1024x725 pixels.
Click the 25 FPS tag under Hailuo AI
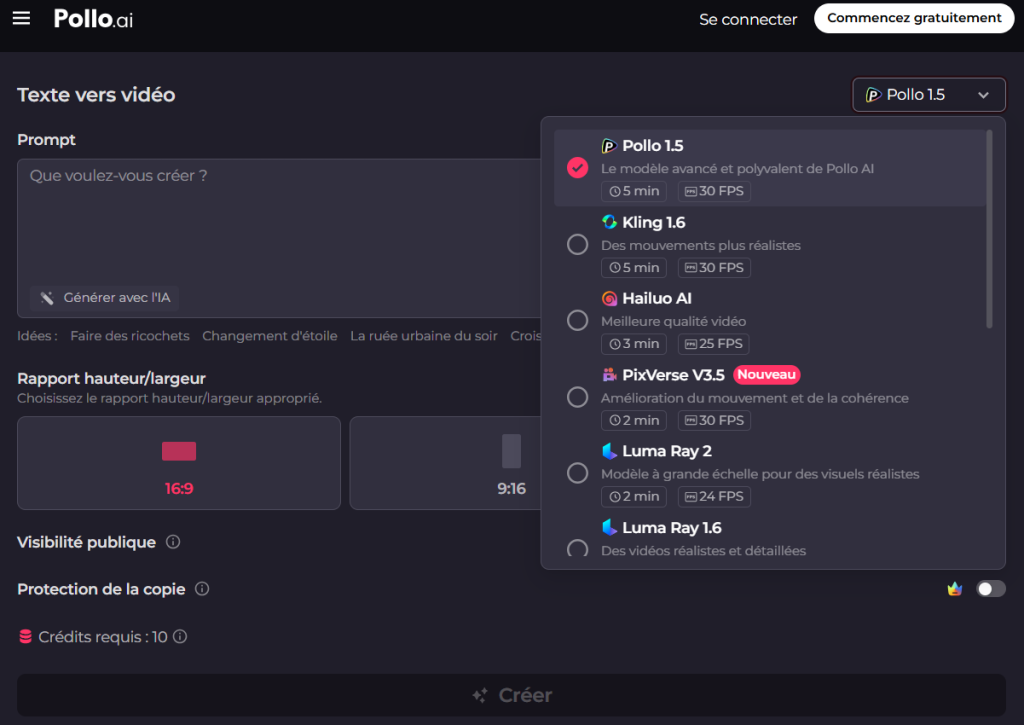click(x=714, y=344)
